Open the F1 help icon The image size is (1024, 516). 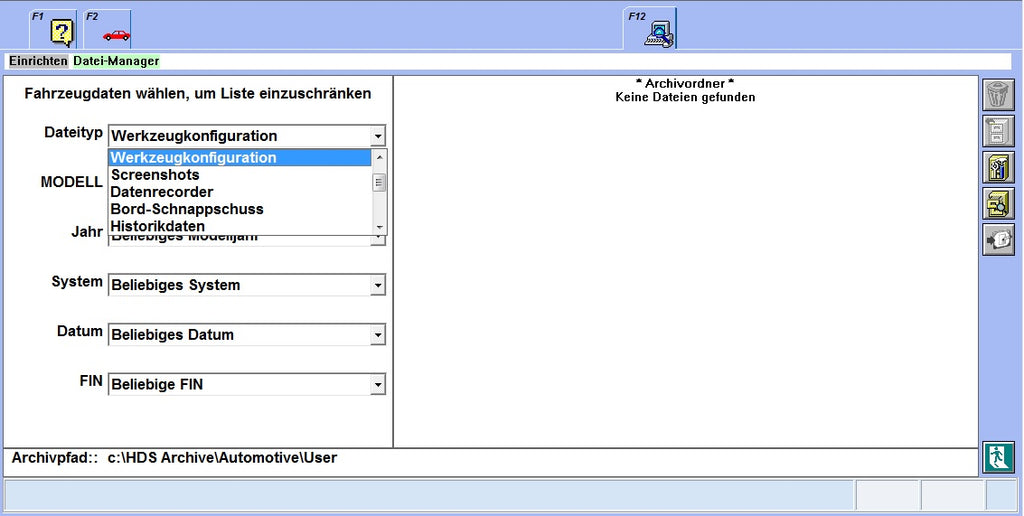[54, 29]
